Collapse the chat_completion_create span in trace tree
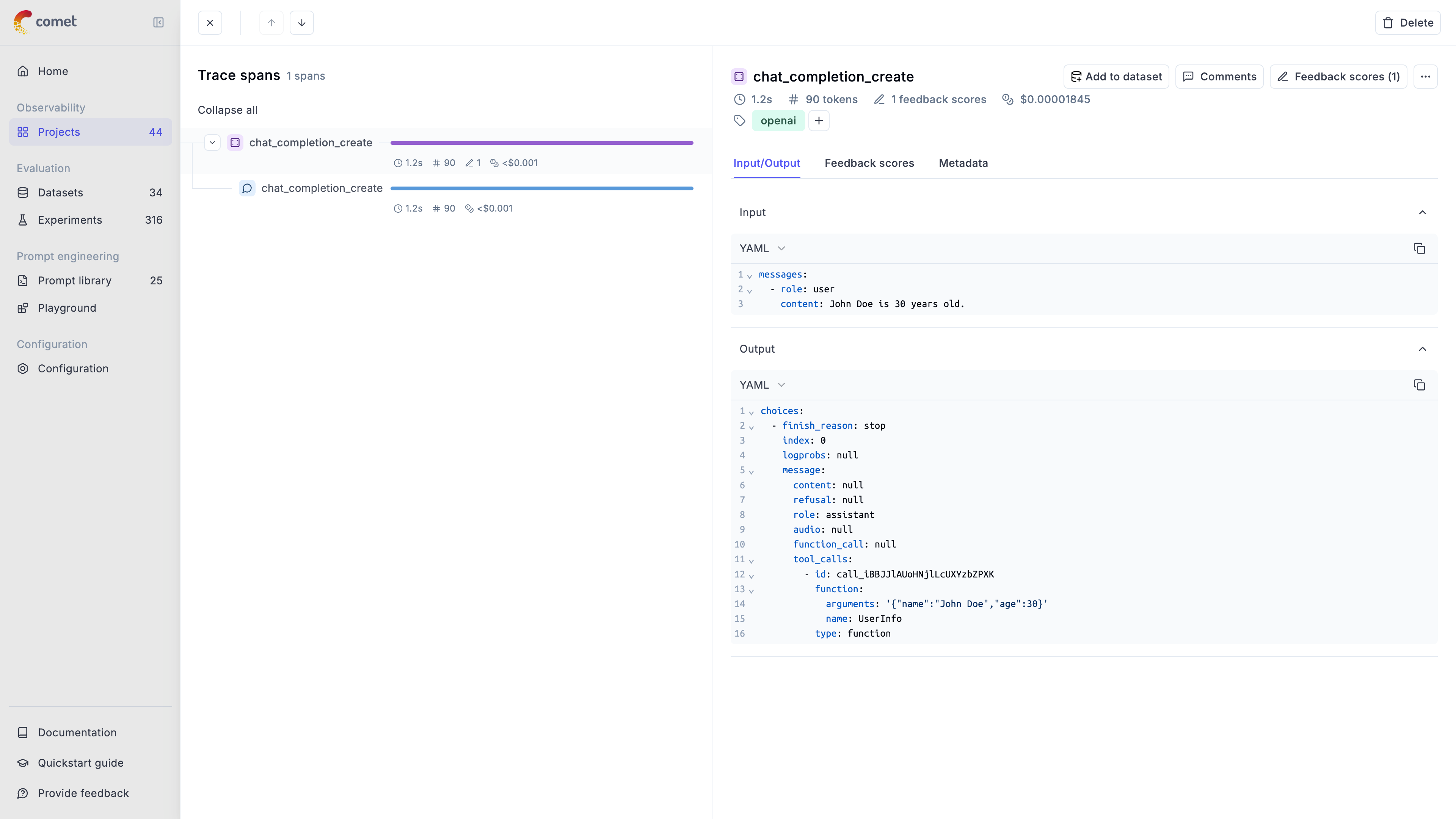The height and width of the screenshot is (819, 1456). click(212, 143)
